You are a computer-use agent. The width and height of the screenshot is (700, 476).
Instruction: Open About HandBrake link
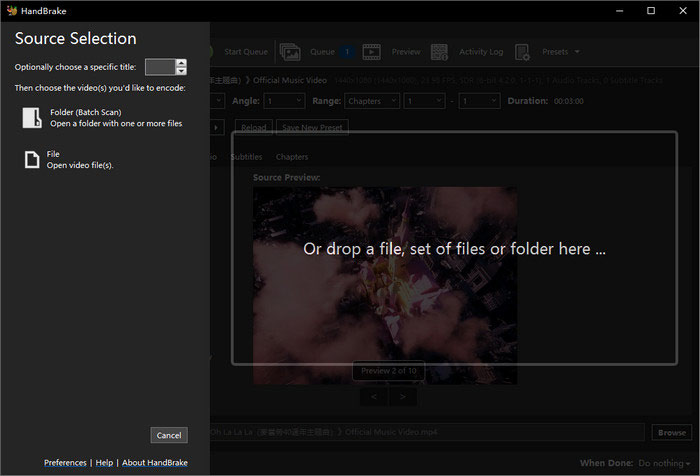[154, 463]
